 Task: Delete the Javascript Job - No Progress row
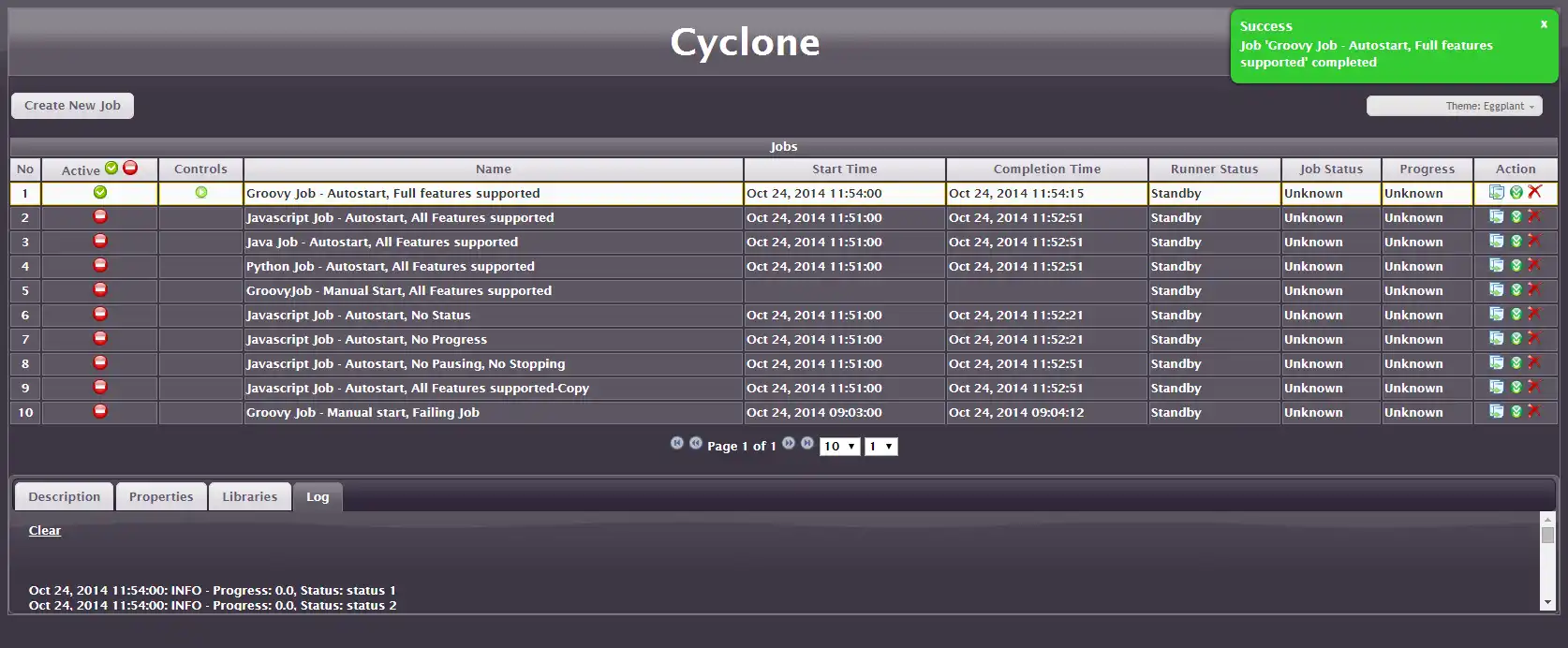tap(1534, 338)
